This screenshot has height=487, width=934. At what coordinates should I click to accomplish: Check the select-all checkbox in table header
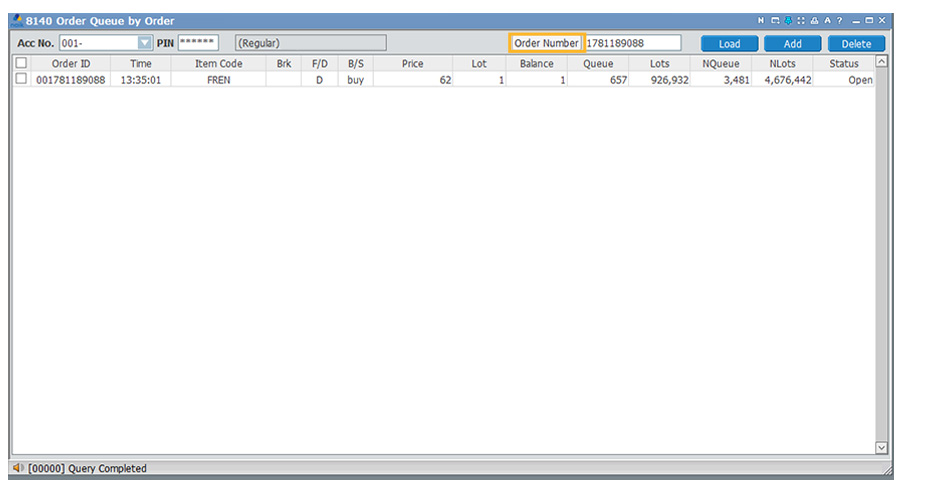click(21, 63)
